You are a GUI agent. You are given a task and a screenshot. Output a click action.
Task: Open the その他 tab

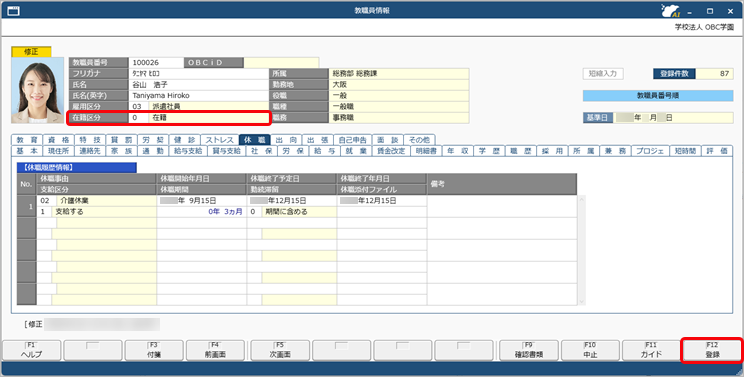419,140
